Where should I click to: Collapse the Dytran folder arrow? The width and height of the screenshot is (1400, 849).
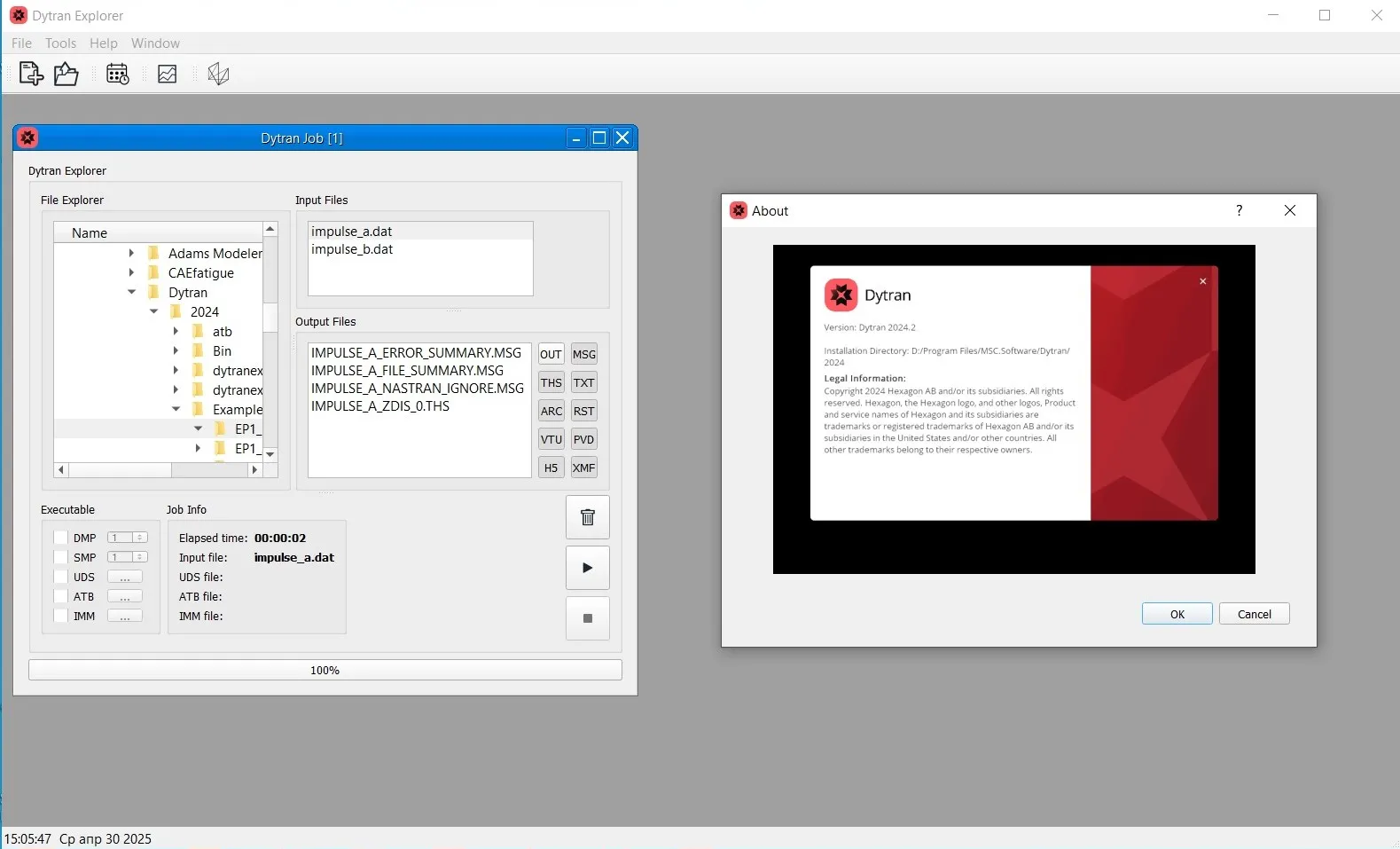click(131, 292)
